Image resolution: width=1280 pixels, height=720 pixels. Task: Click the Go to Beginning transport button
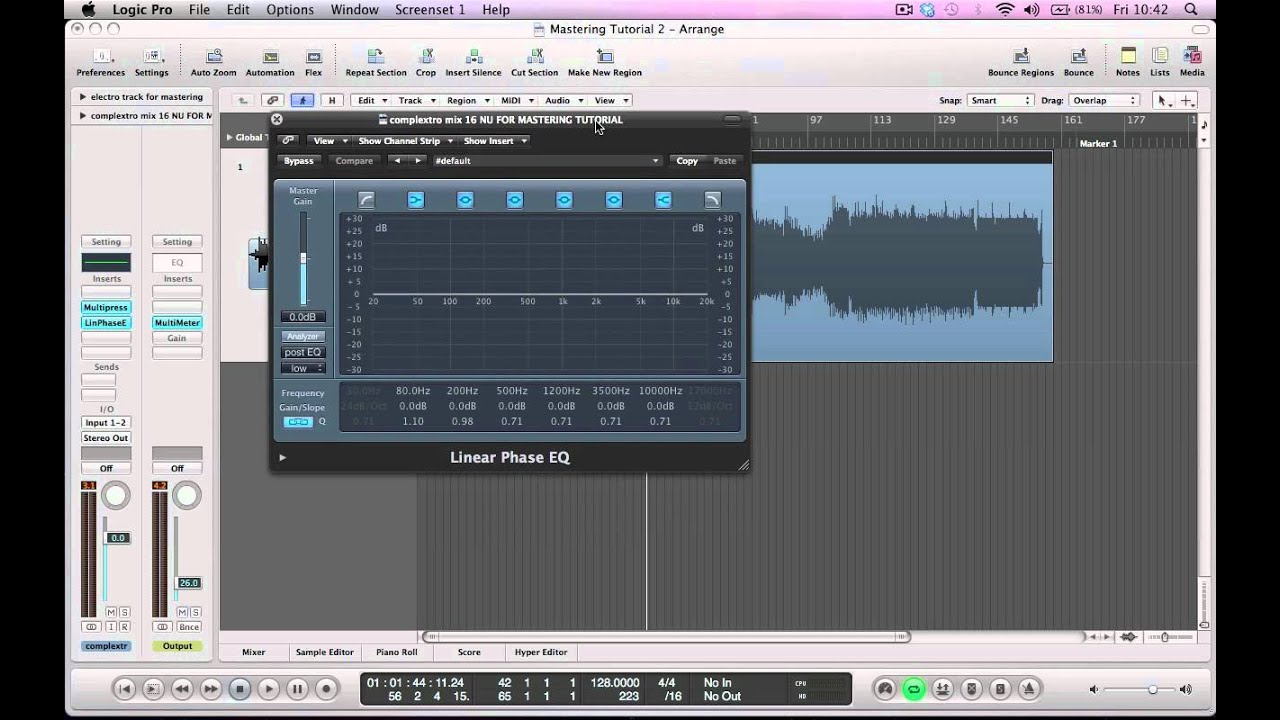pyautogui.click(x=124, y=689)
